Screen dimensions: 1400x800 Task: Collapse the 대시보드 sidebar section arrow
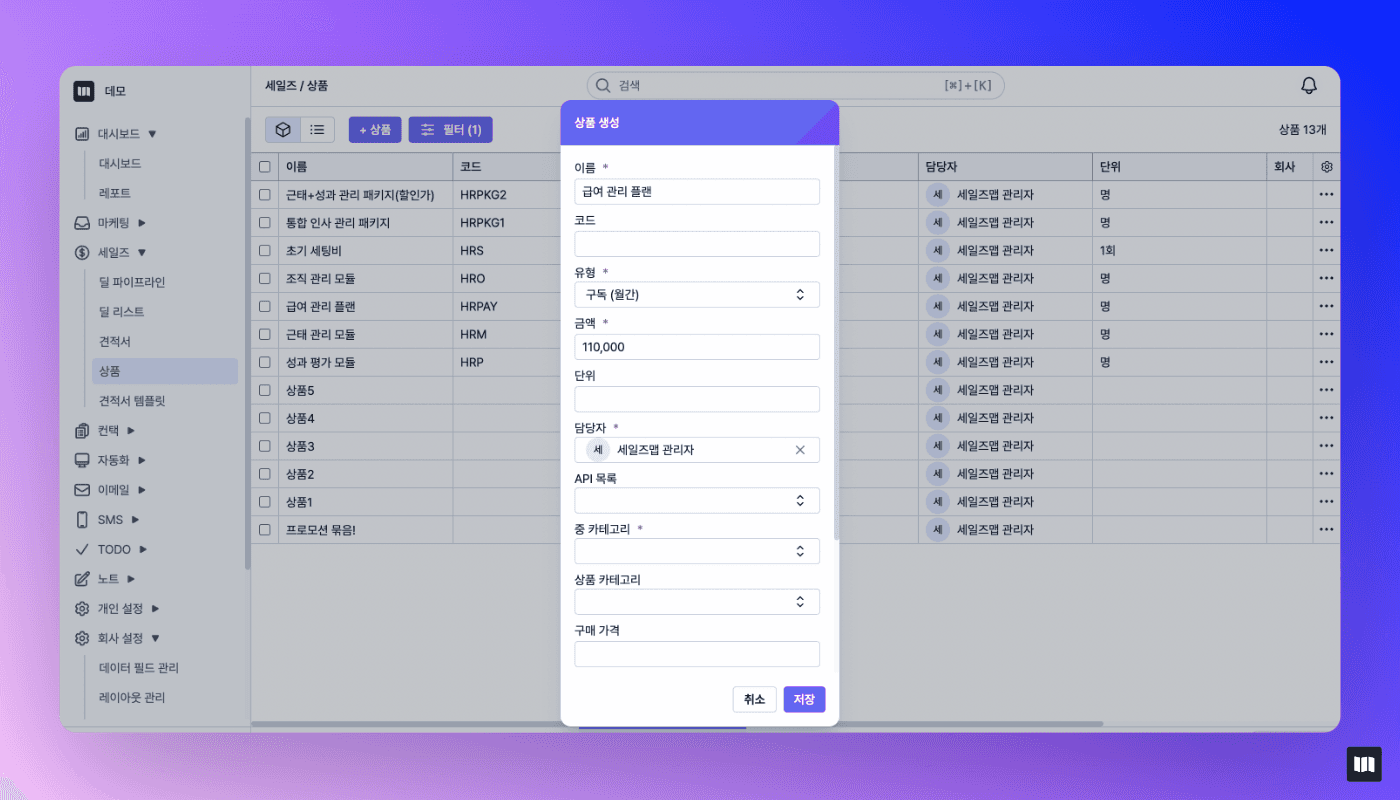pos(152,133)
